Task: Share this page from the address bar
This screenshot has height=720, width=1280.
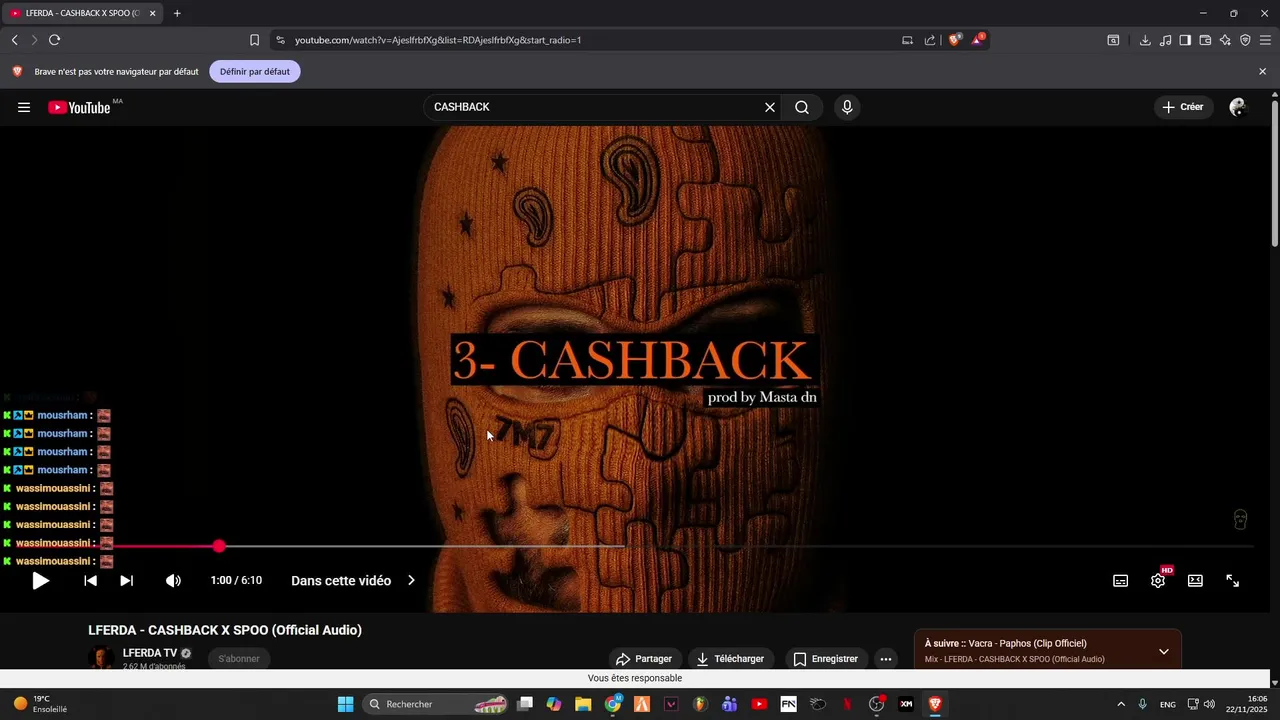Action: pyautogui.click(x=930, y=40)
